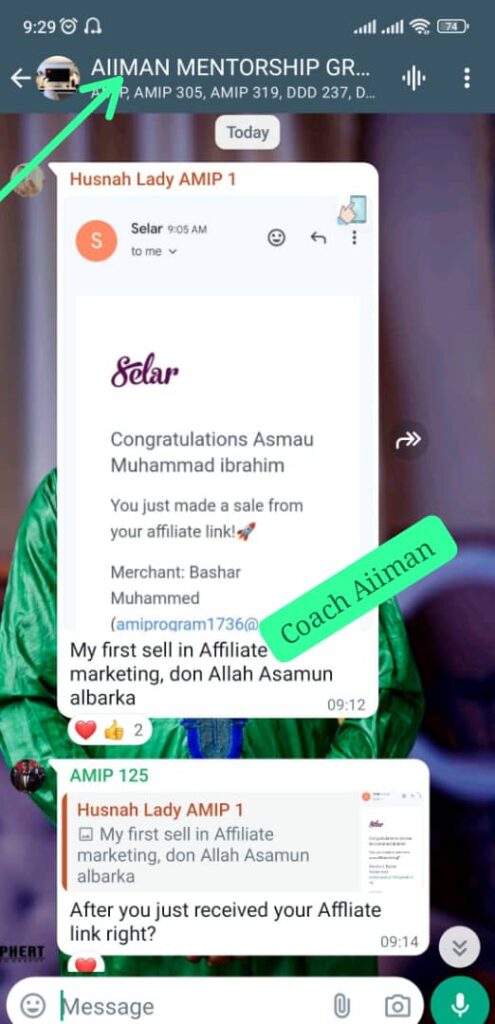The width and height of the screenshot is (495, 1024).
Task: Jump to latest messages with down chevrons
Action: click(x=460, y=947)
